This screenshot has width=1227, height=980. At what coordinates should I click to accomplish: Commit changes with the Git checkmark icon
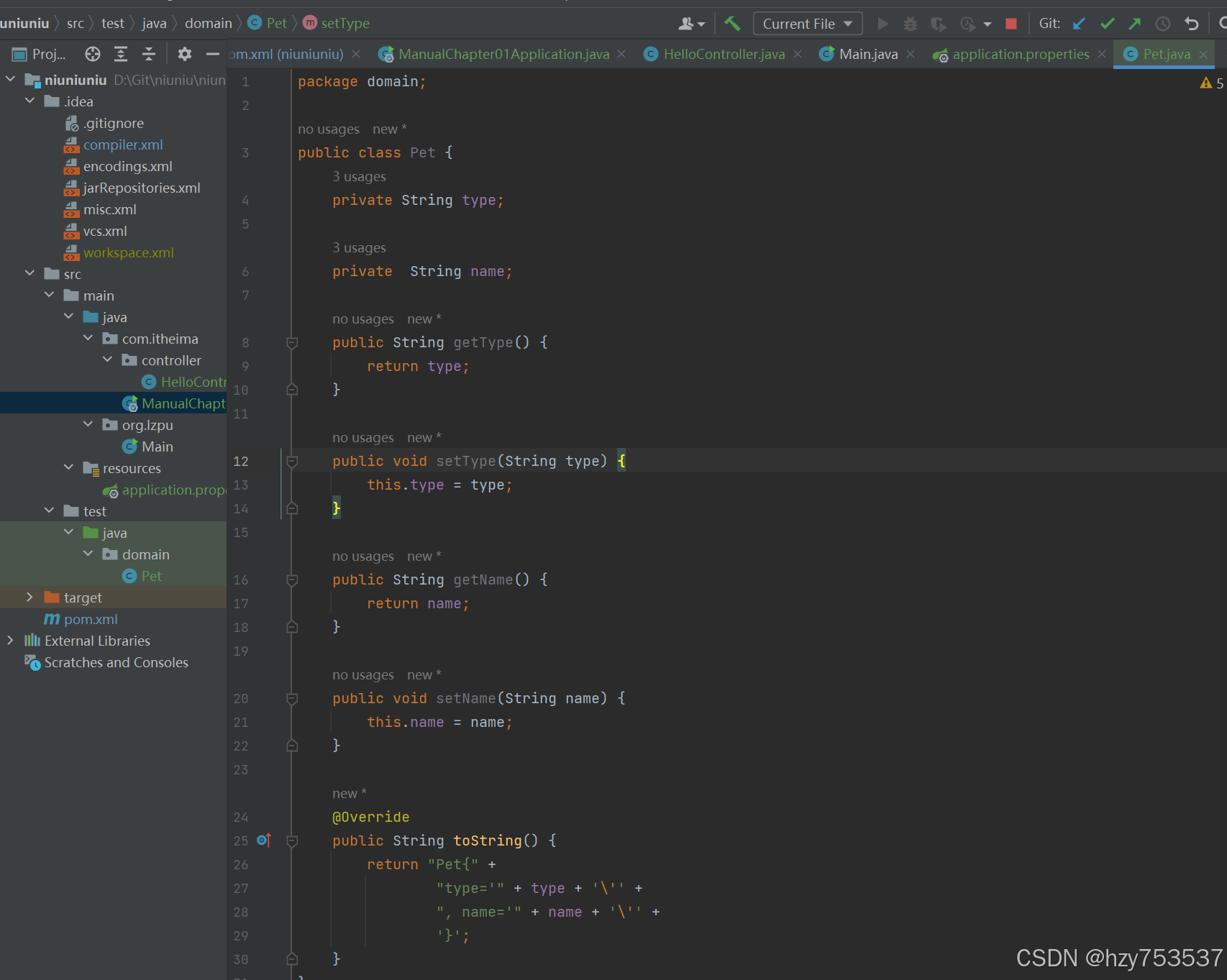point(1107,23)
